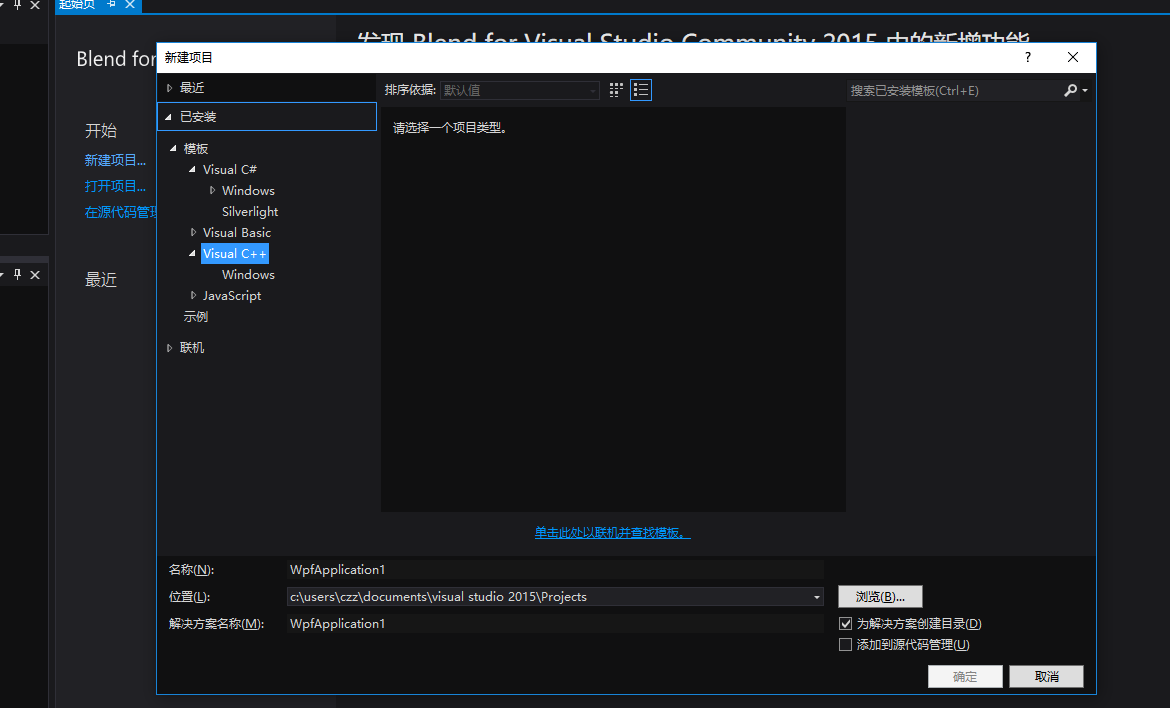Collapse the 已安装 section

(x=169, y=117)
